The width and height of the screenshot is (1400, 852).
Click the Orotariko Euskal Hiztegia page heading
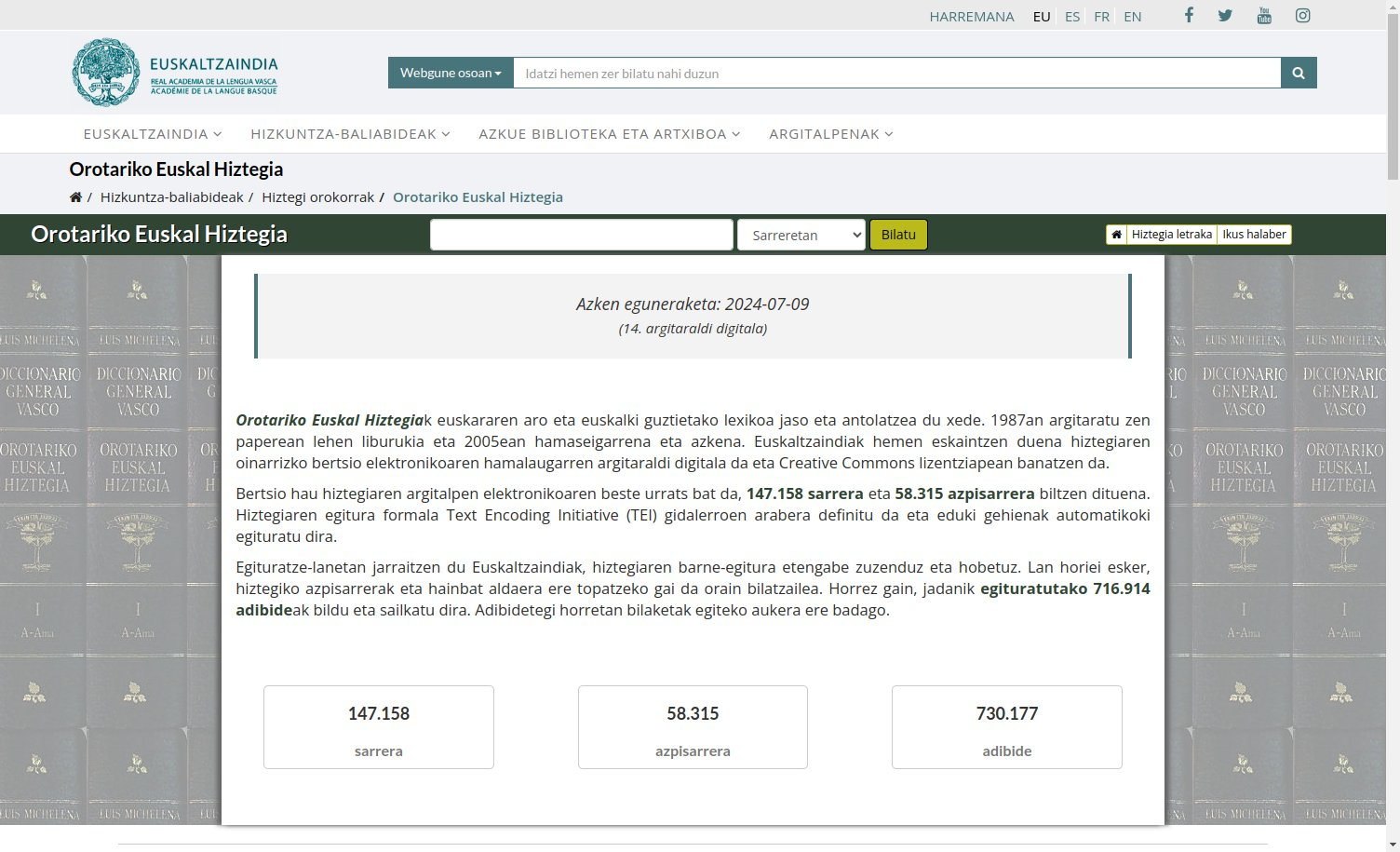(x=176, y=169)
